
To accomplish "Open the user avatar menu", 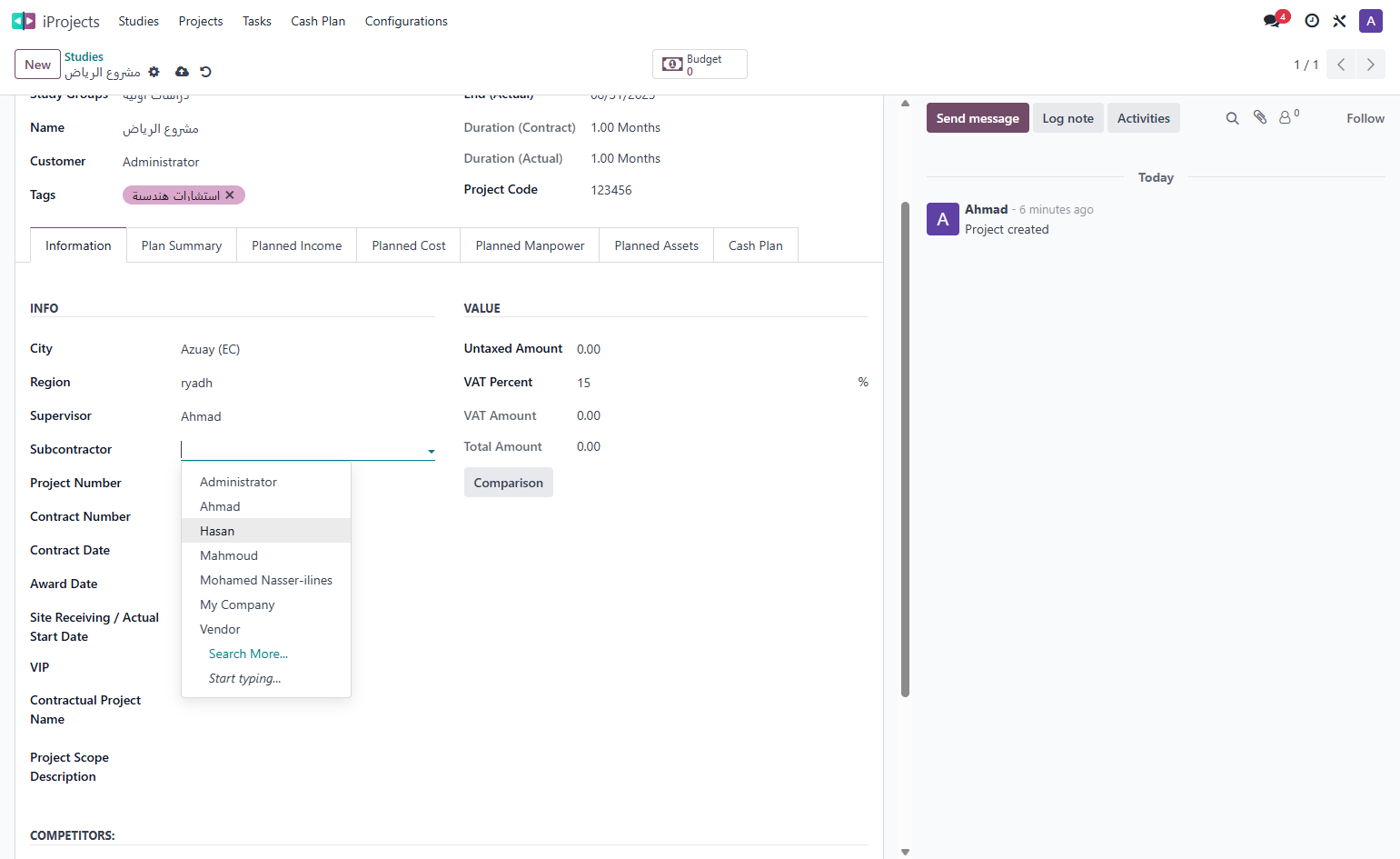I will pos(1371,21).
